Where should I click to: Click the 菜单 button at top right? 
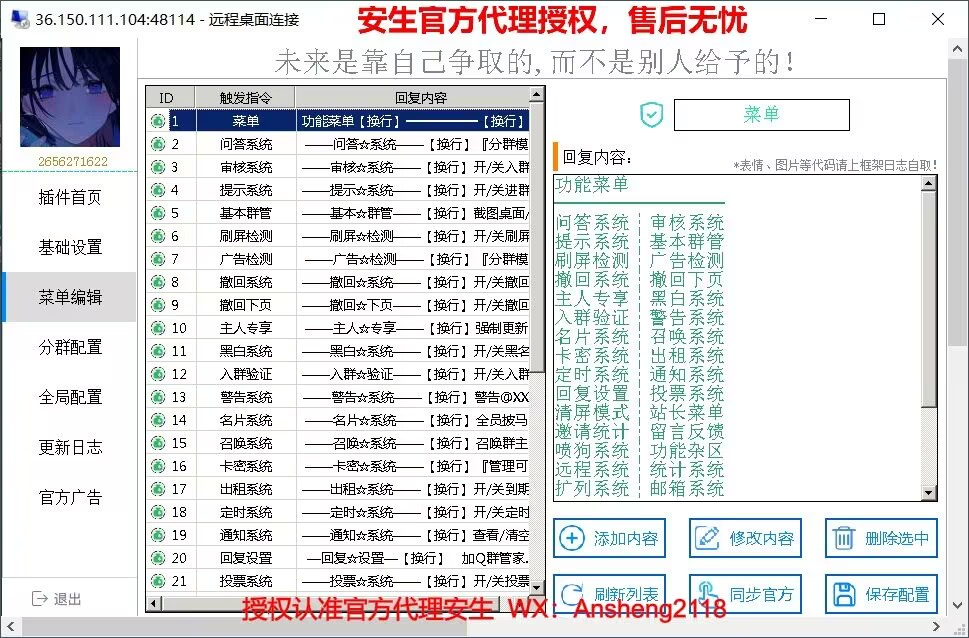tap(762, 115)
